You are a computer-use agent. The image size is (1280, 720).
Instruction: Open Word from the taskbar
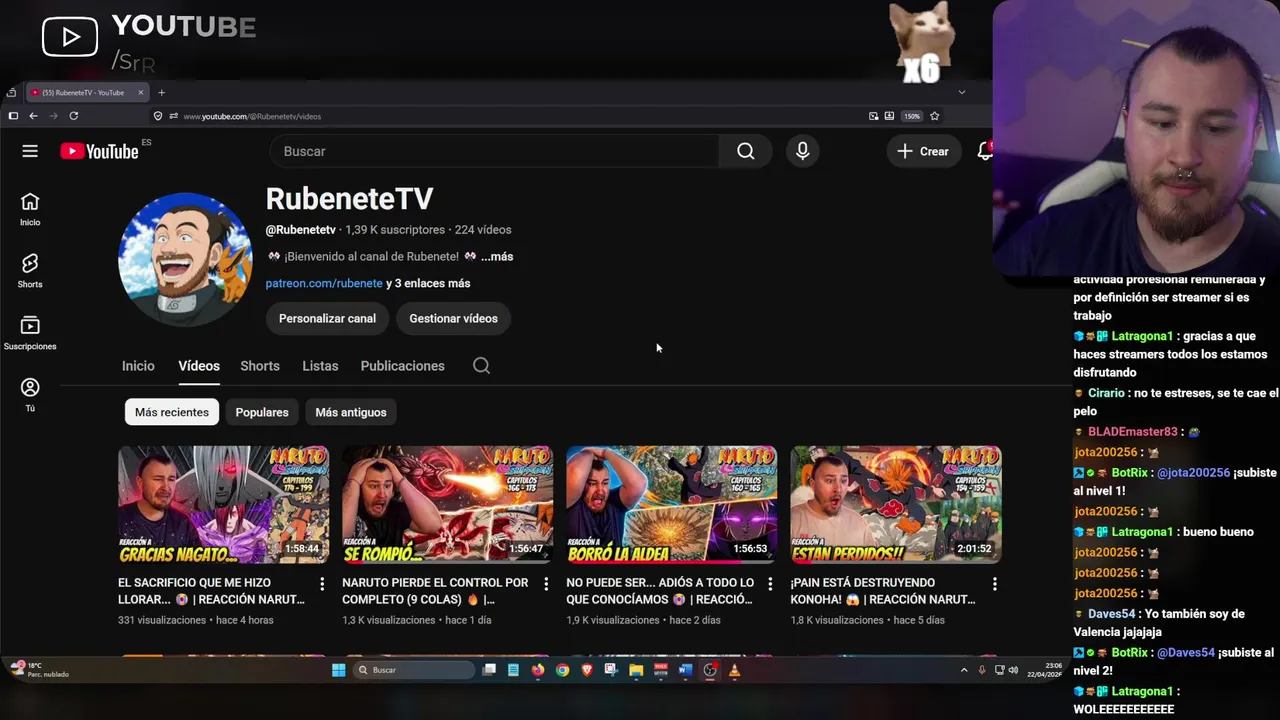pyautogui.click(x=685, y=670)
